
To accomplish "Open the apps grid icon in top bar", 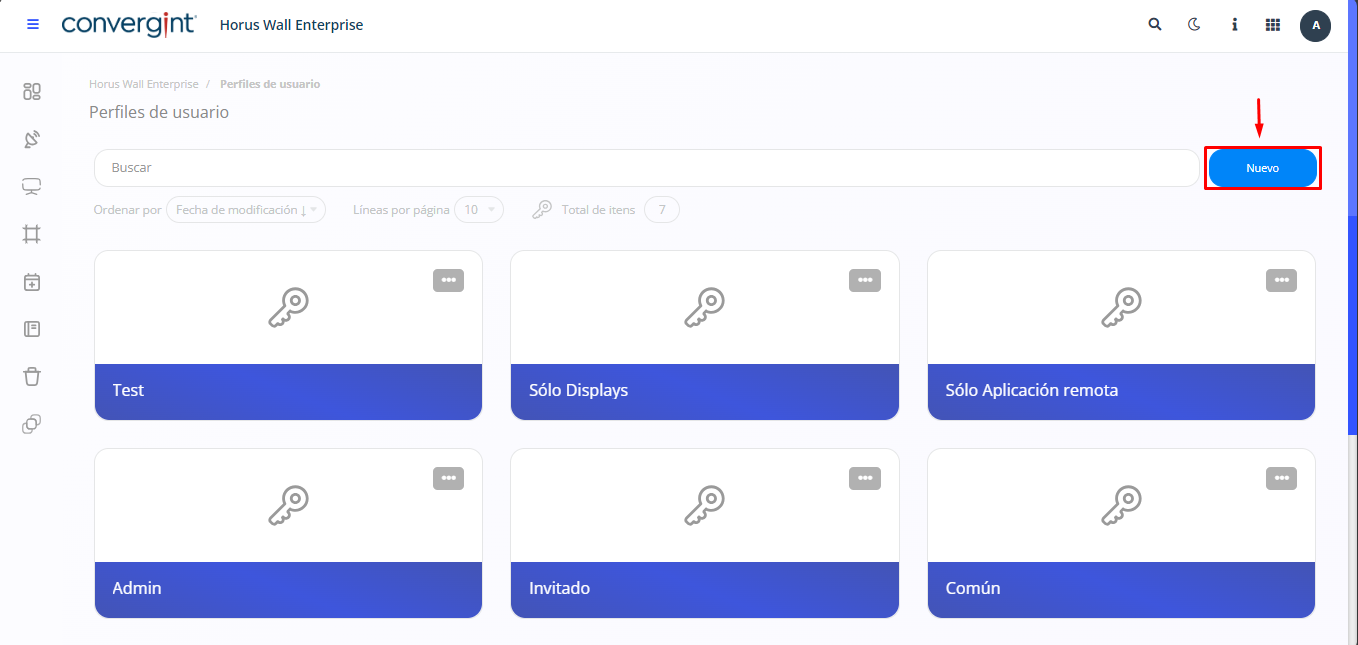I will 1273,24.
